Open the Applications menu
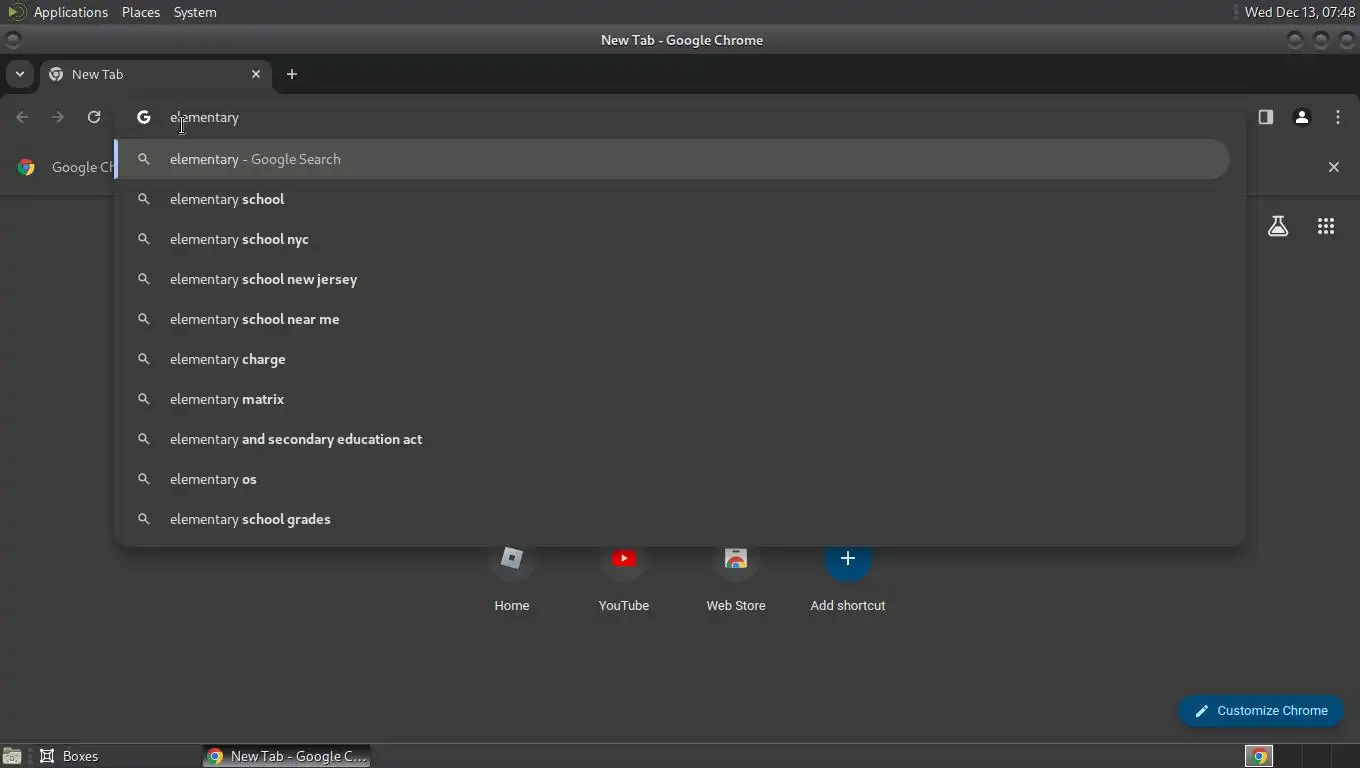1360x768 pixels. tap(70, 12)
